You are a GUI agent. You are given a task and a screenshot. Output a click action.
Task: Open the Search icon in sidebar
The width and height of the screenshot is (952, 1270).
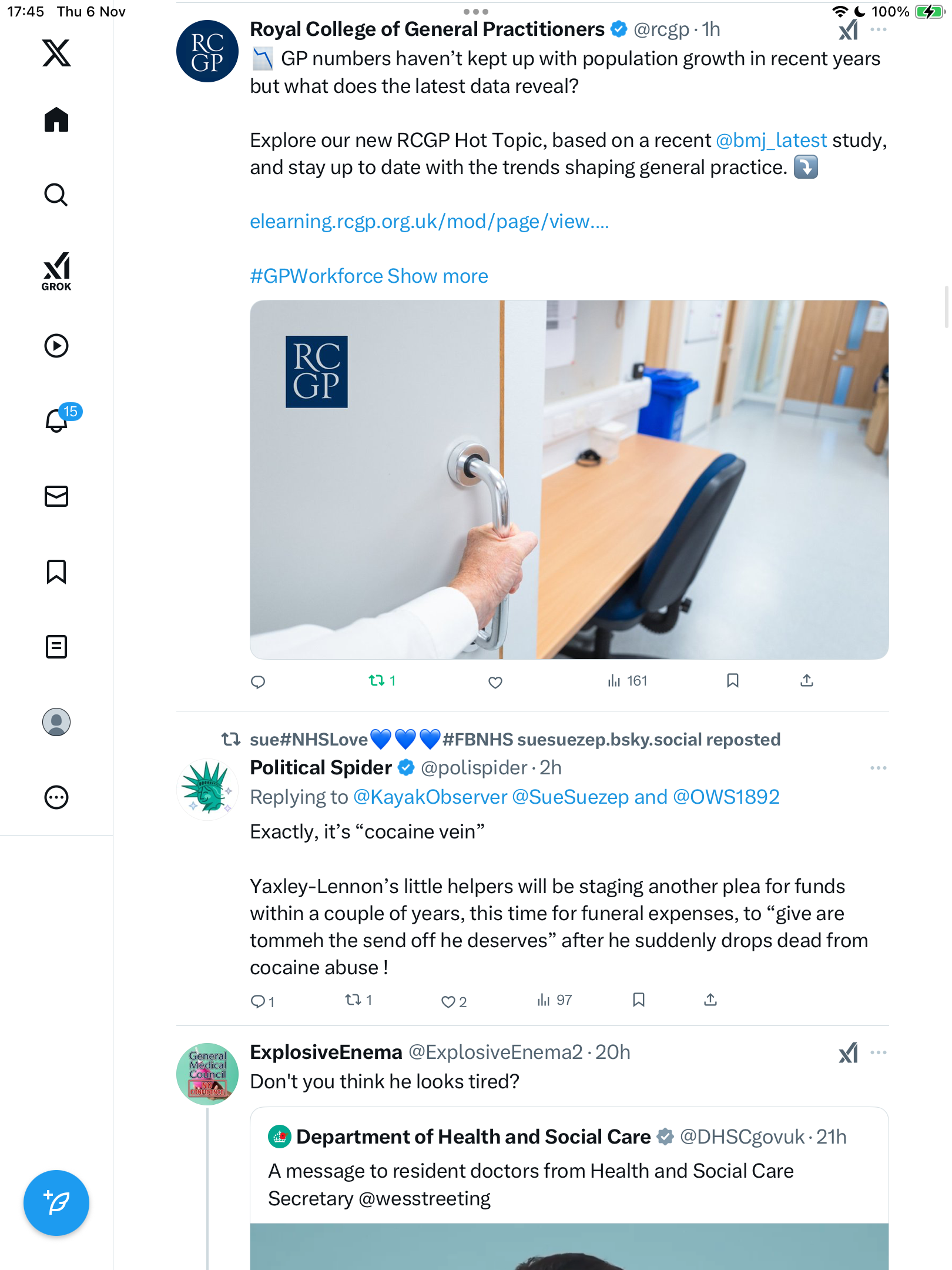pyautogui.click(x=56, y=195)
